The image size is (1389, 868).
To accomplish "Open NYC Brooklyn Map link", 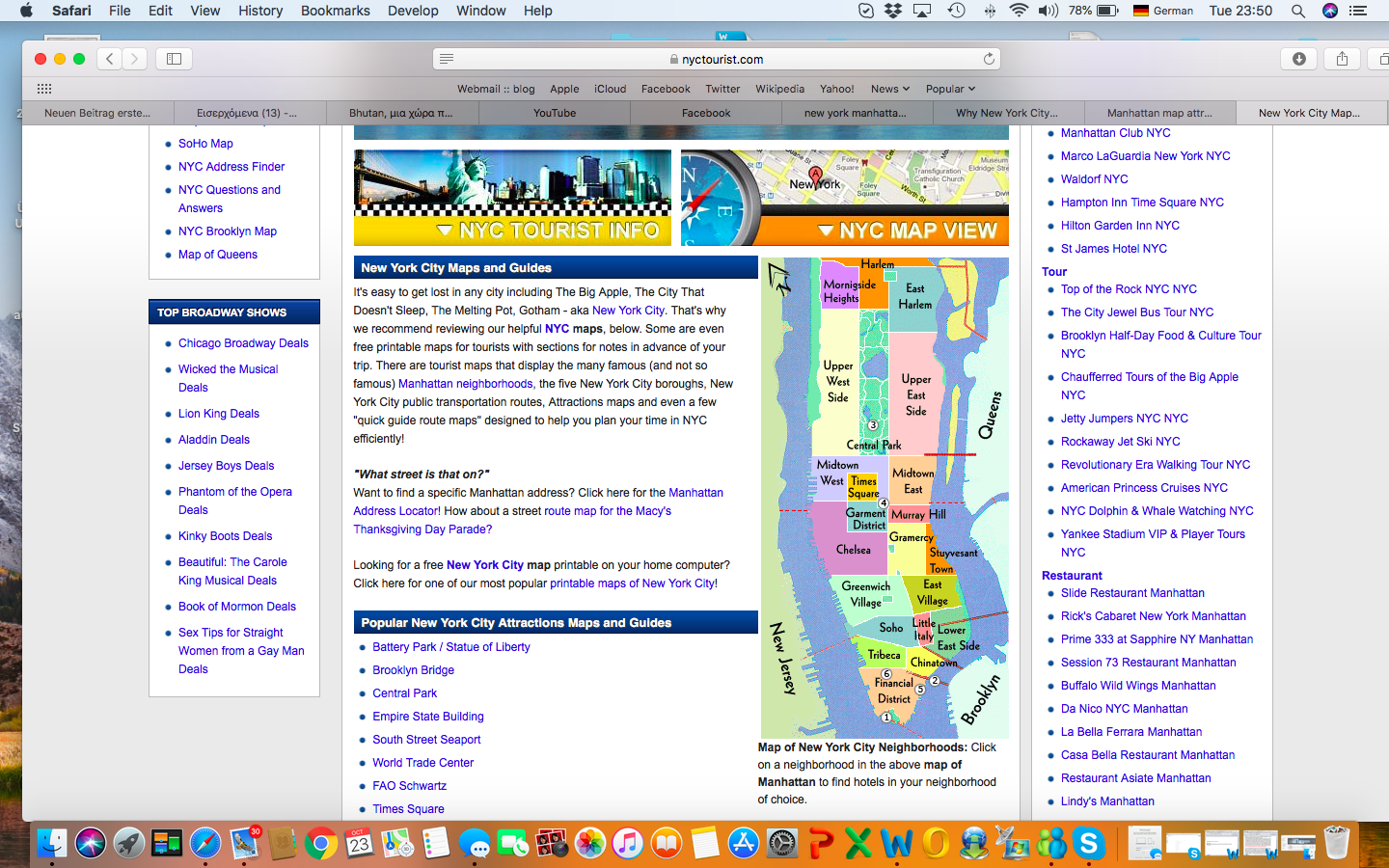I will click(228, 231).
